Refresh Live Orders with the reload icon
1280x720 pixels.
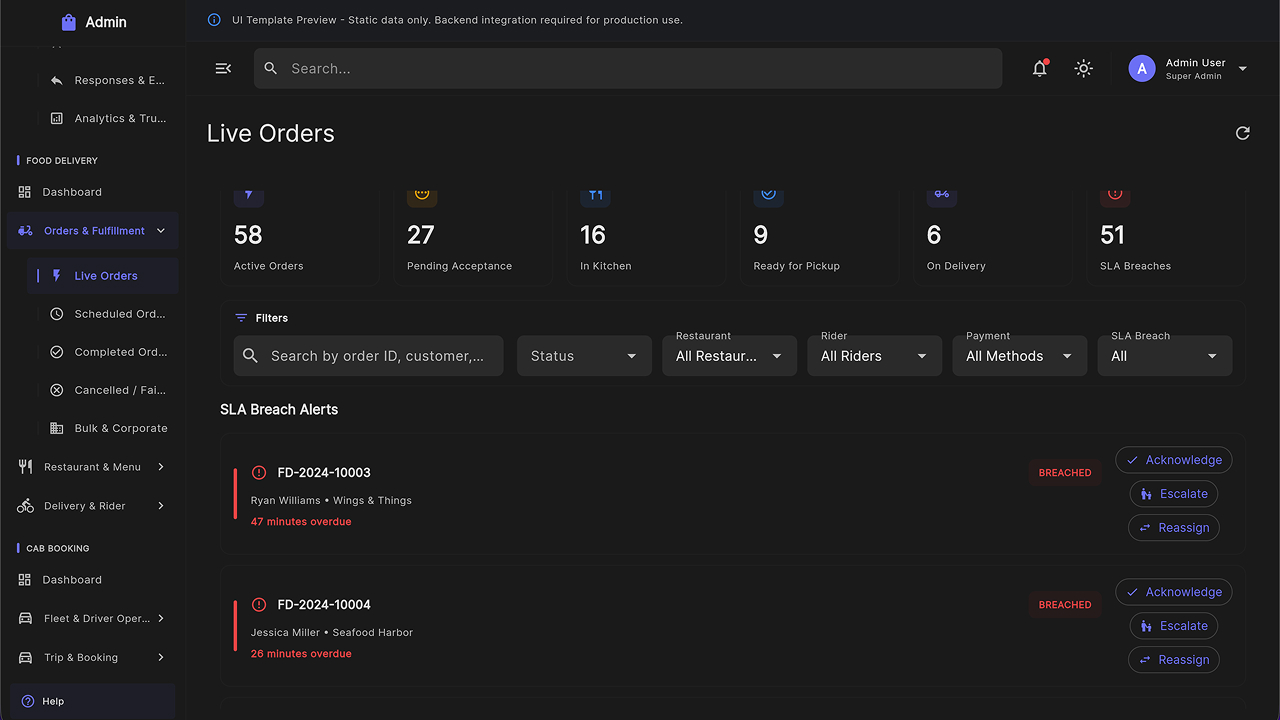[1243, 133]
